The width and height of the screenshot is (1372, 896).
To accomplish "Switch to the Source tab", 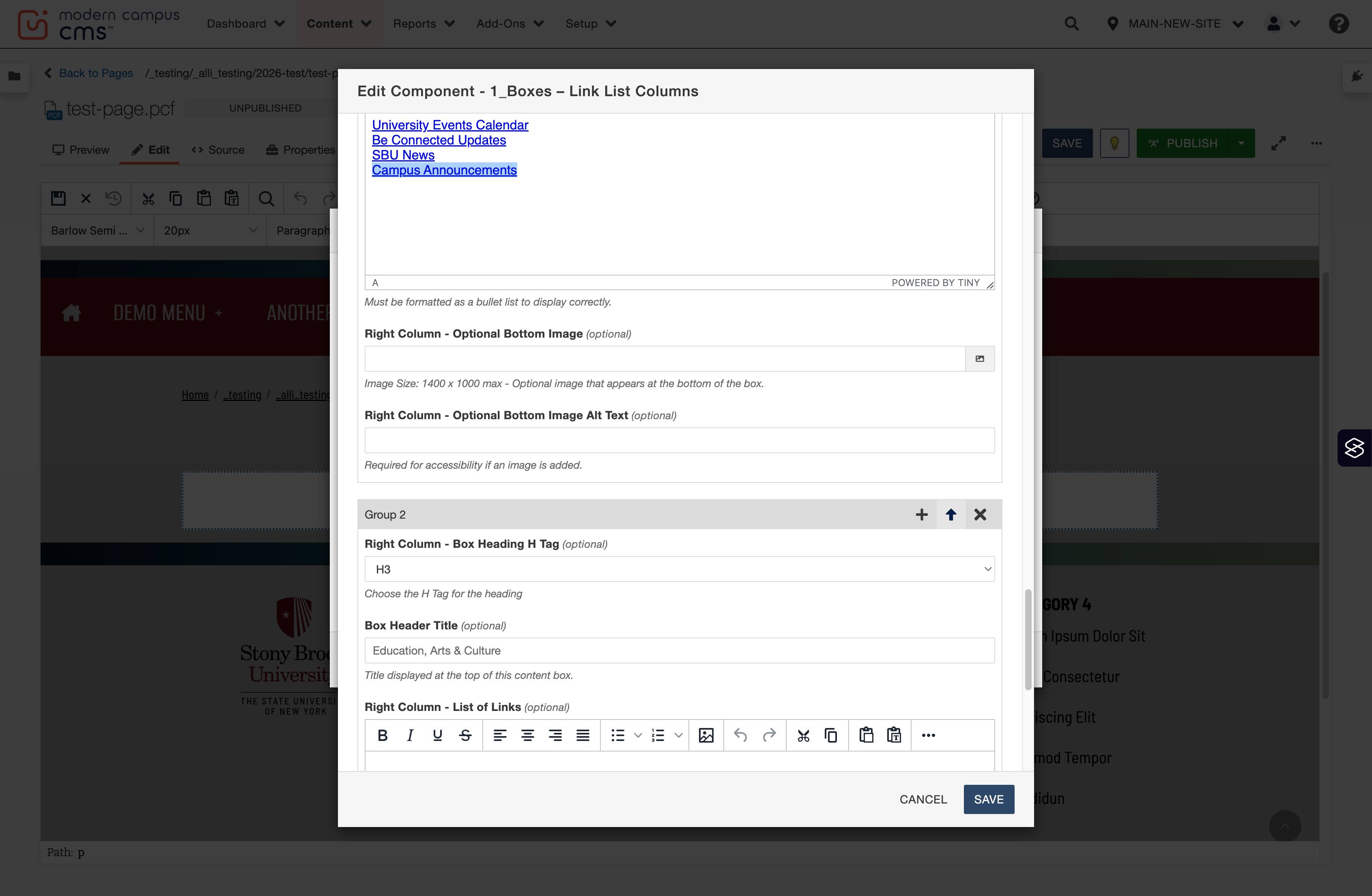I will (x=218, y=150).
